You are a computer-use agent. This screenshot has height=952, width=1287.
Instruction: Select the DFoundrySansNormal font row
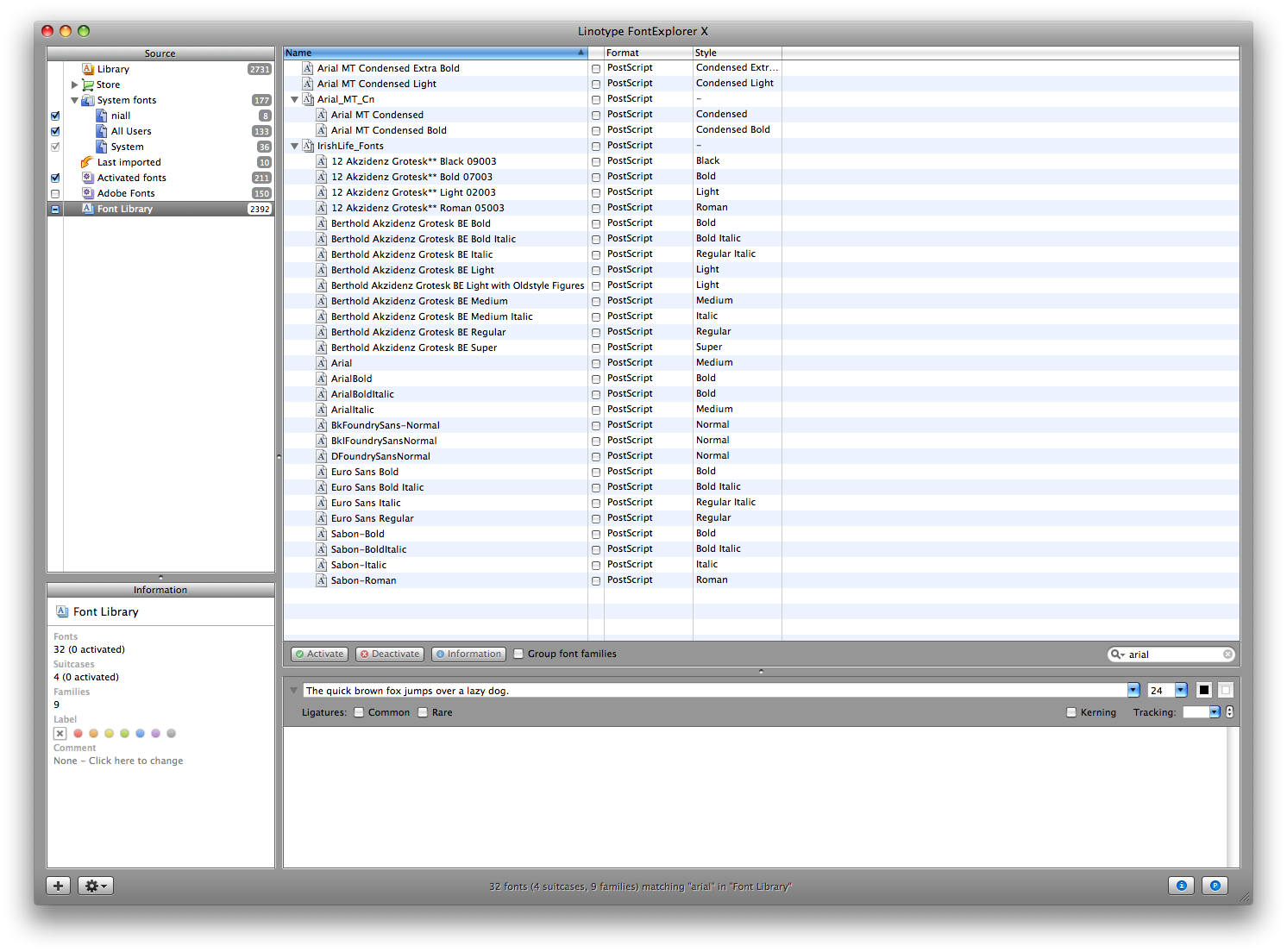point(761,456)
